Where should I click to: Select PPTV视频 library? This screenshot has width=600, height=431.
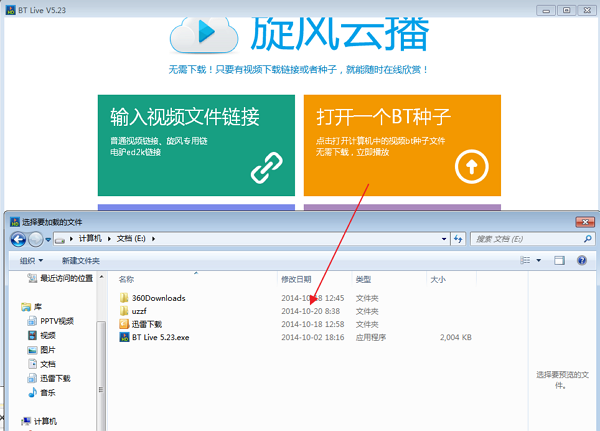57,321
